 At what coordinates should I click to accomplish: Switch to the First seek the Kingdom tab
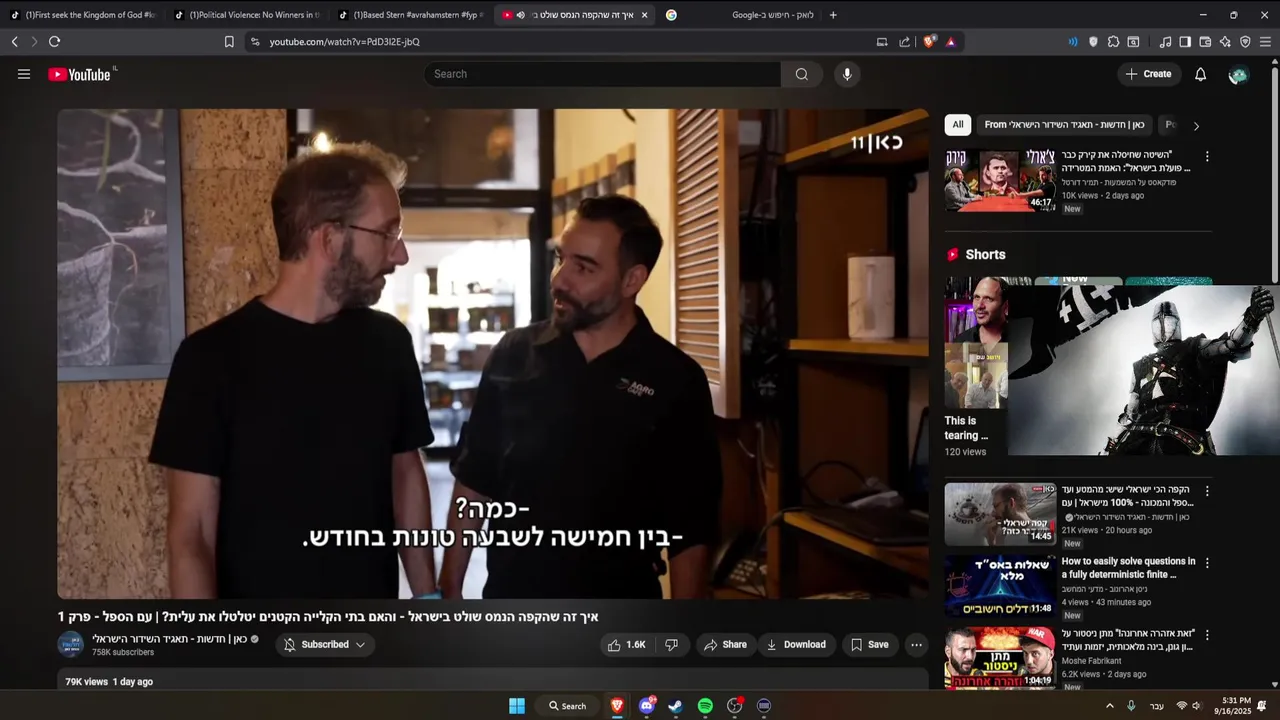pos(83,15)
